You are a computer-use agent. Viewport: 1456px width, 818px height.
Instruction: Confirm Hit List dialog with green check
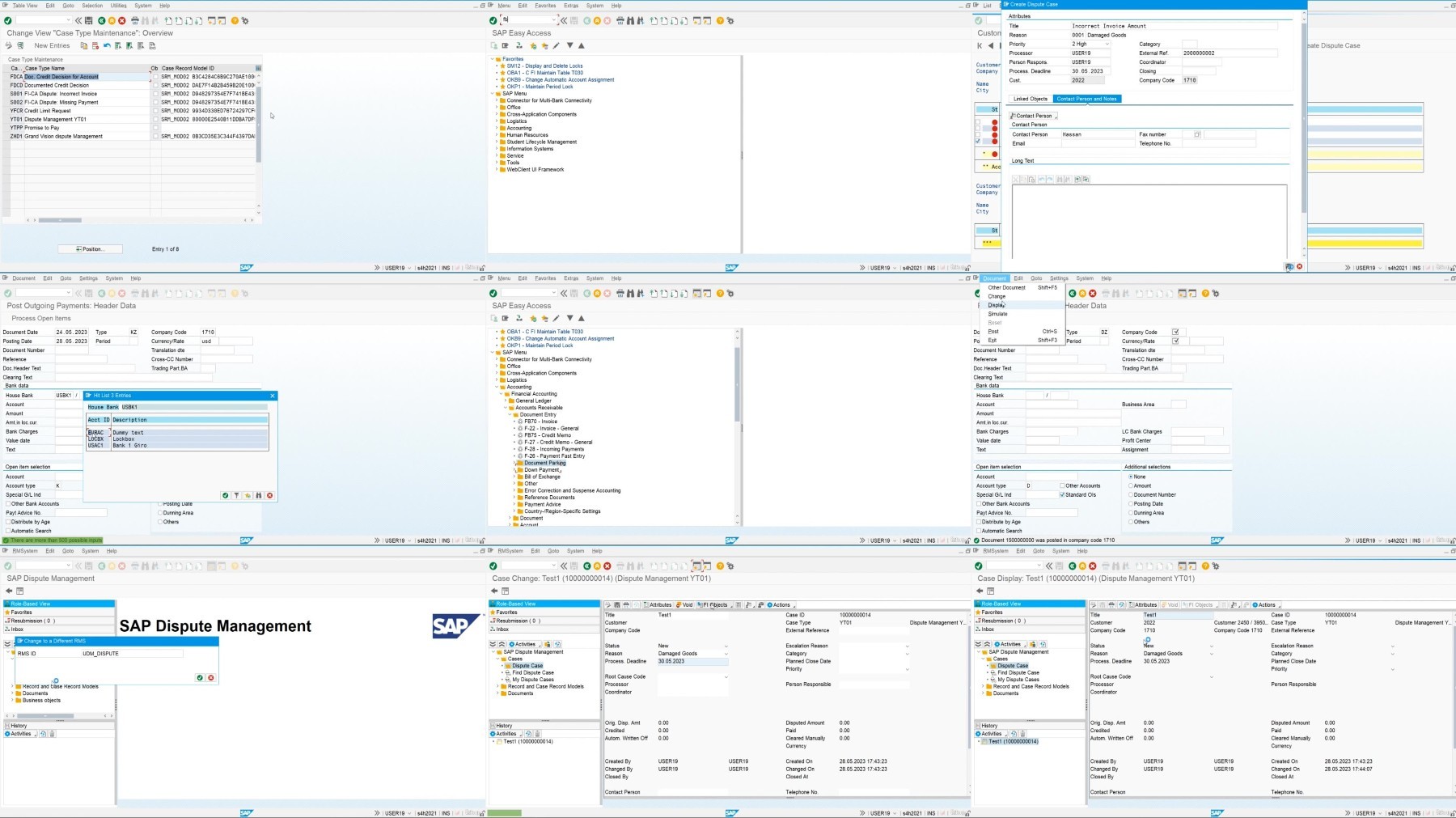(x=226, y=495)
